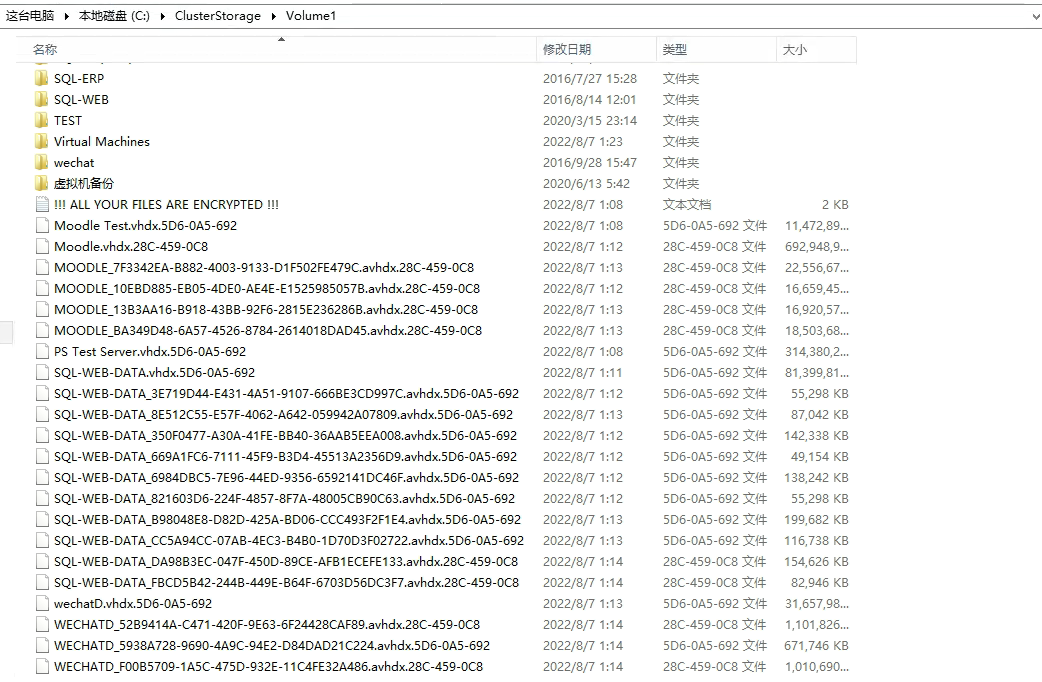Select the wechat folder icon
Screen dimensions: 1042x682
tap(41, 162)
